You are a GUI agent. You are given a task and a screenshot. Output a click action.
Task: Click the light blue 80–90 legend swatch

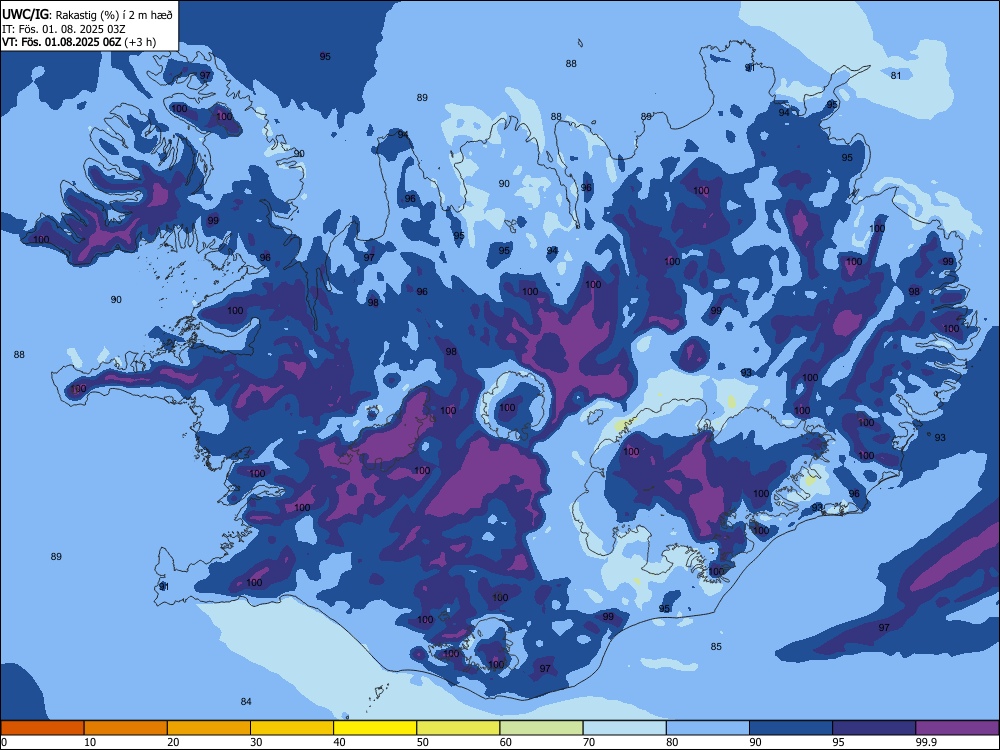click(x=708, y=728)
